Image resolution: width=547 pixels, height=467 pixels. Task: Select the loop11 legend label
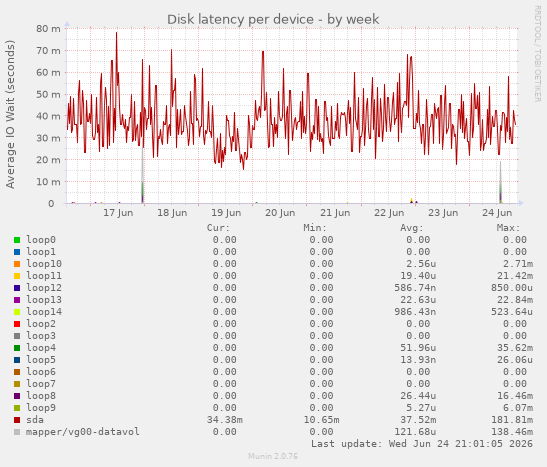click(x=44, y=276)
